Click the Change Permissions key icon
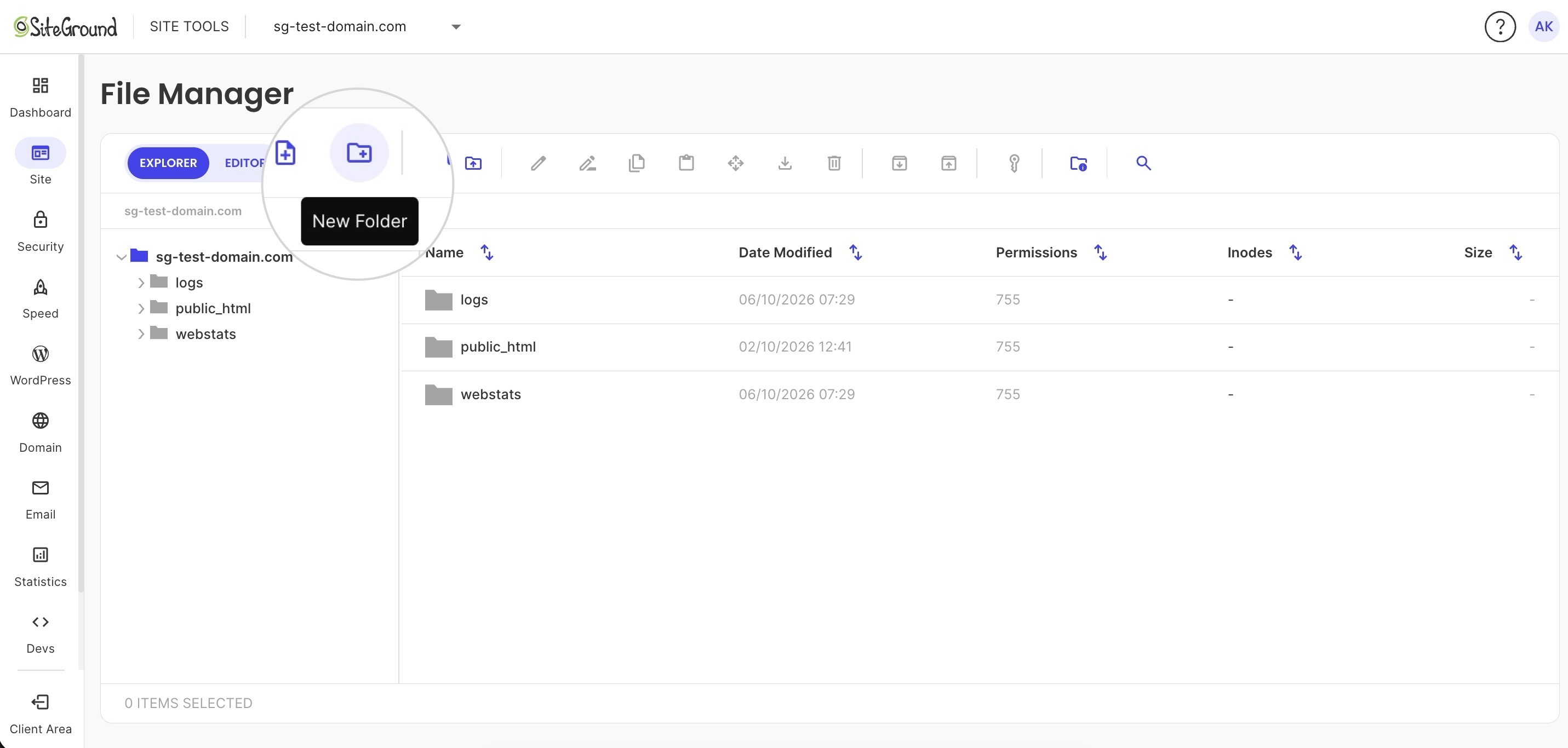 point(1014,163)
